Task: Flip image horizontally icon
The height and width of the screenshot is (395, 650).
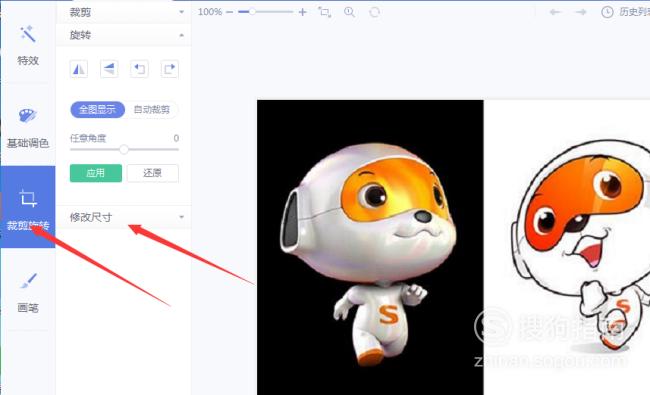Action: coord(79,69)
